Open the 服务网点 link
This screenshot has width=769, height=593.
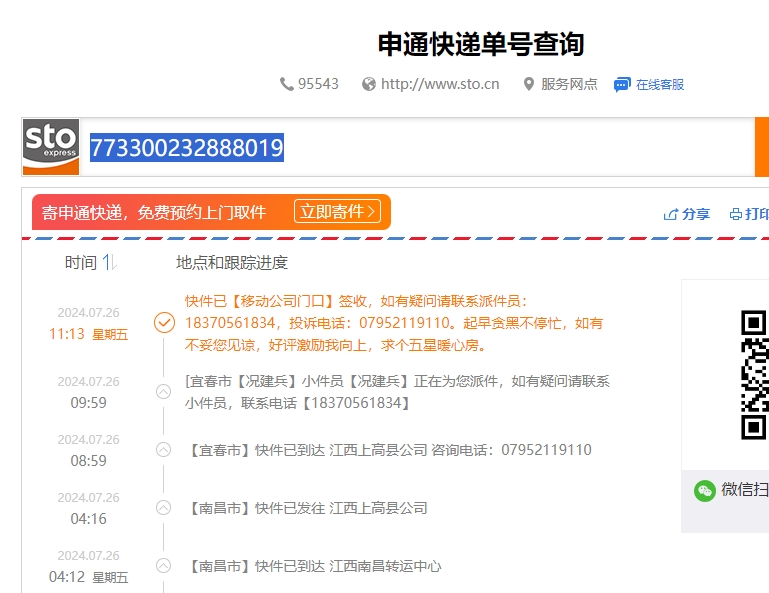[569, 84]
